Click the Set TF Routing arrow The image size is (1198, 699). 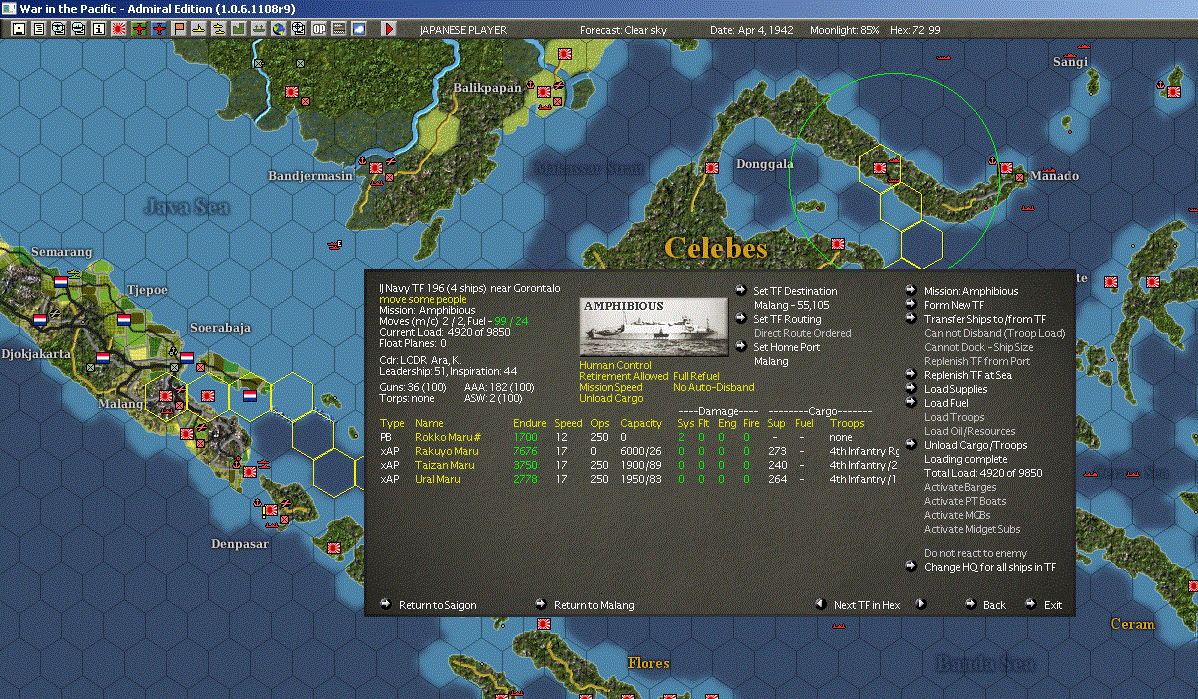(x=741, y=319)
